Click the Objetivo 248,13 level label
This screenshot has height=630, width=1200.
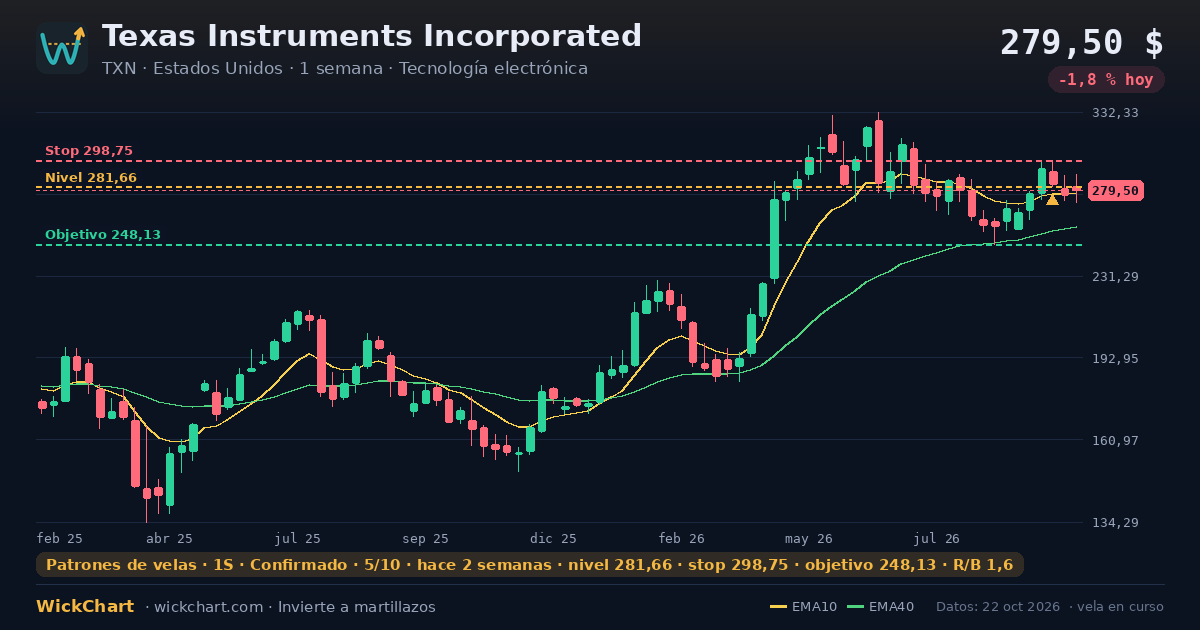pos(103,235)
